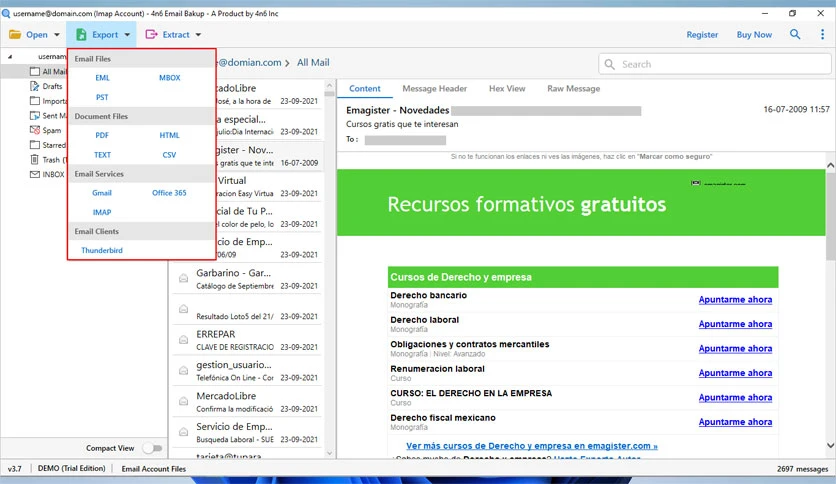This screenshot has height=484, width=836.
Task: Click the magnifier search icon in toolbar
Action: click(795, 34)
